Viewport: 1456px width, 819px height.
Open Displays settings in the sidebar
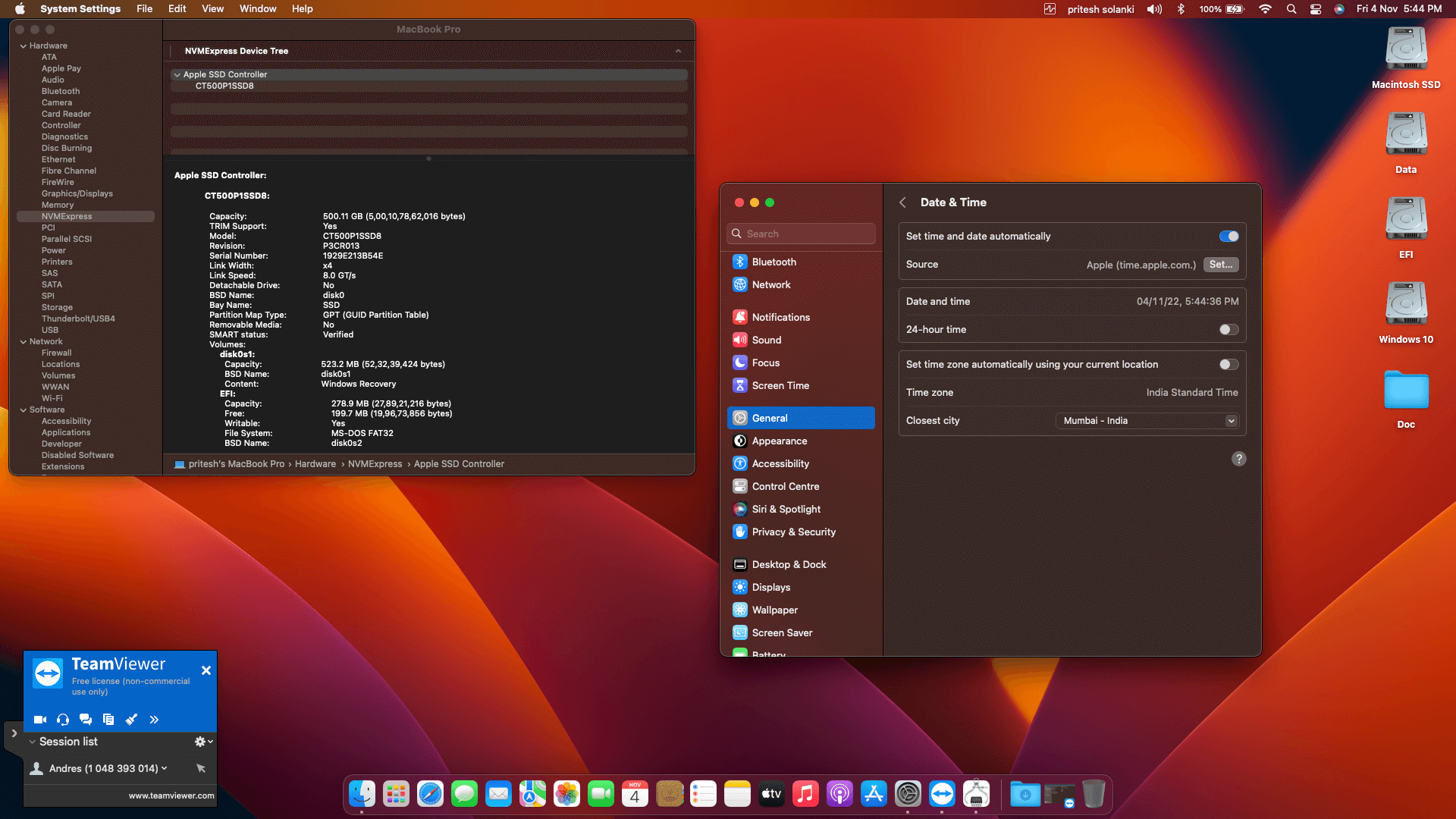tap(801, 587)
